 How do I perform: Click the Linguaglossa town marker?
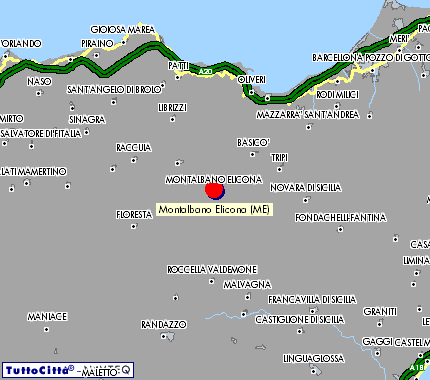313,371
